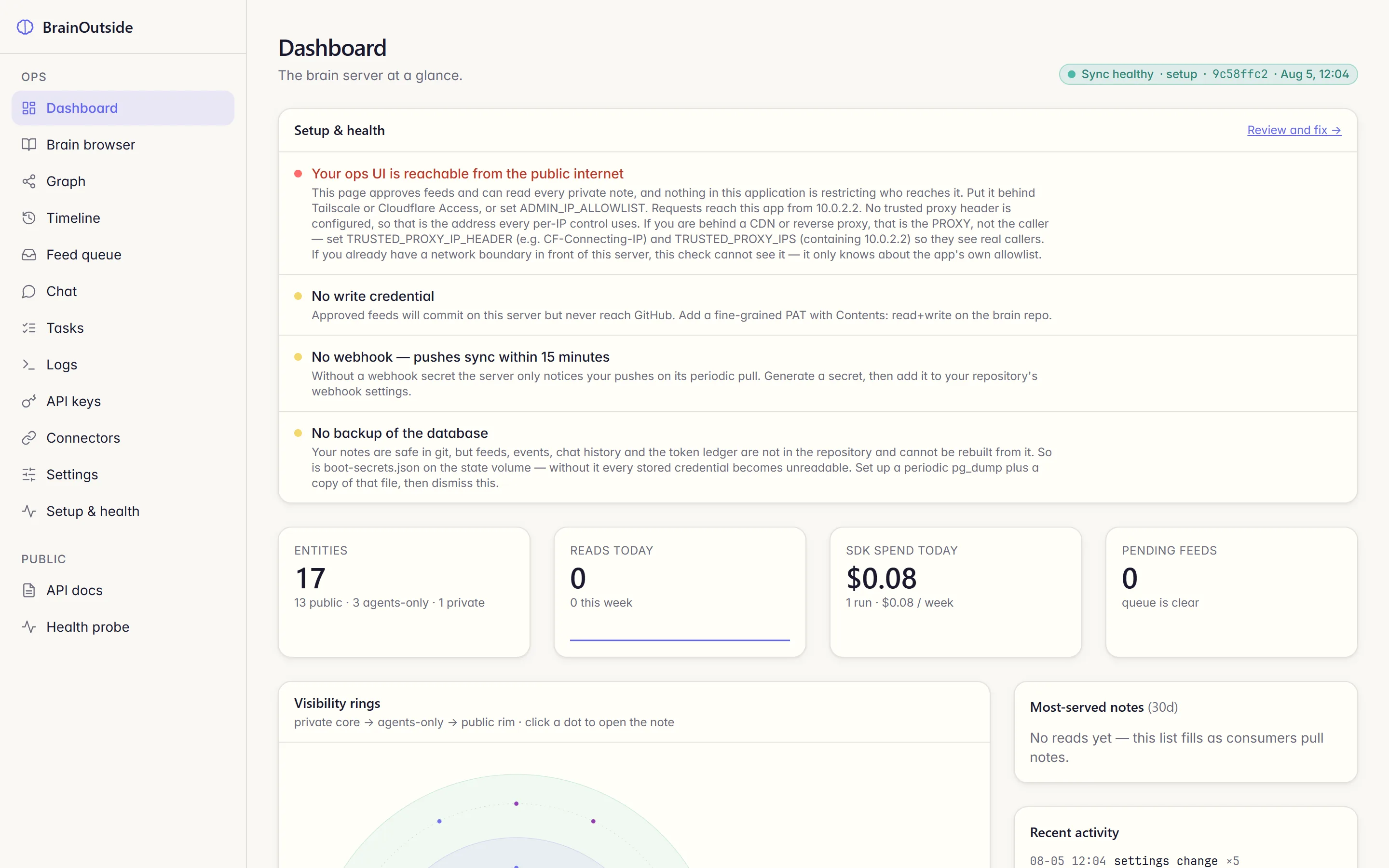
Task: Click the Recent activity heading
Action: [x=1074, y=832]
